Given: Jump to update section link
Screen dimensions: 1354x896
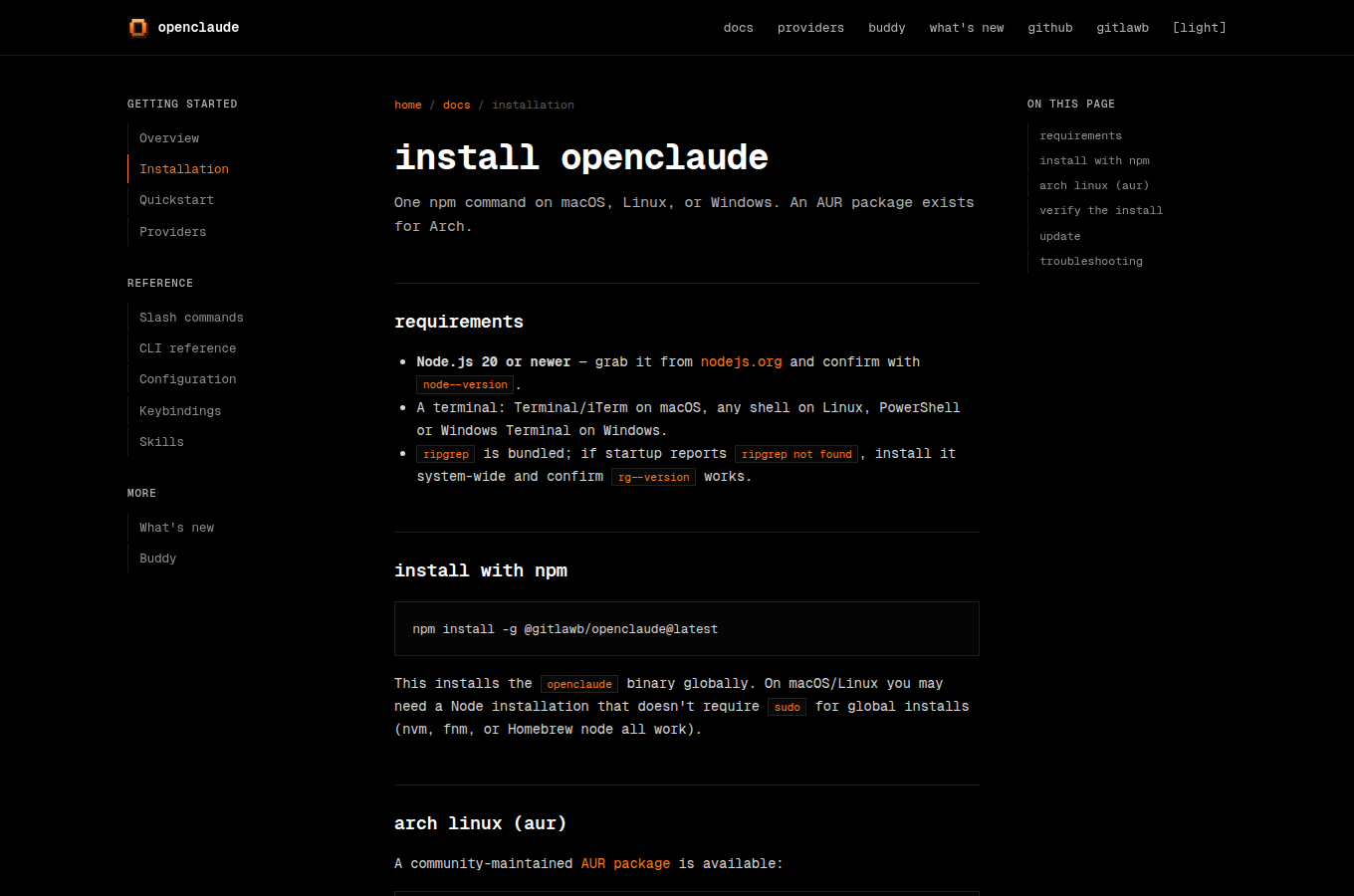Looking at the screenshot, I should pyautogui.click(x=1060, y=236).
